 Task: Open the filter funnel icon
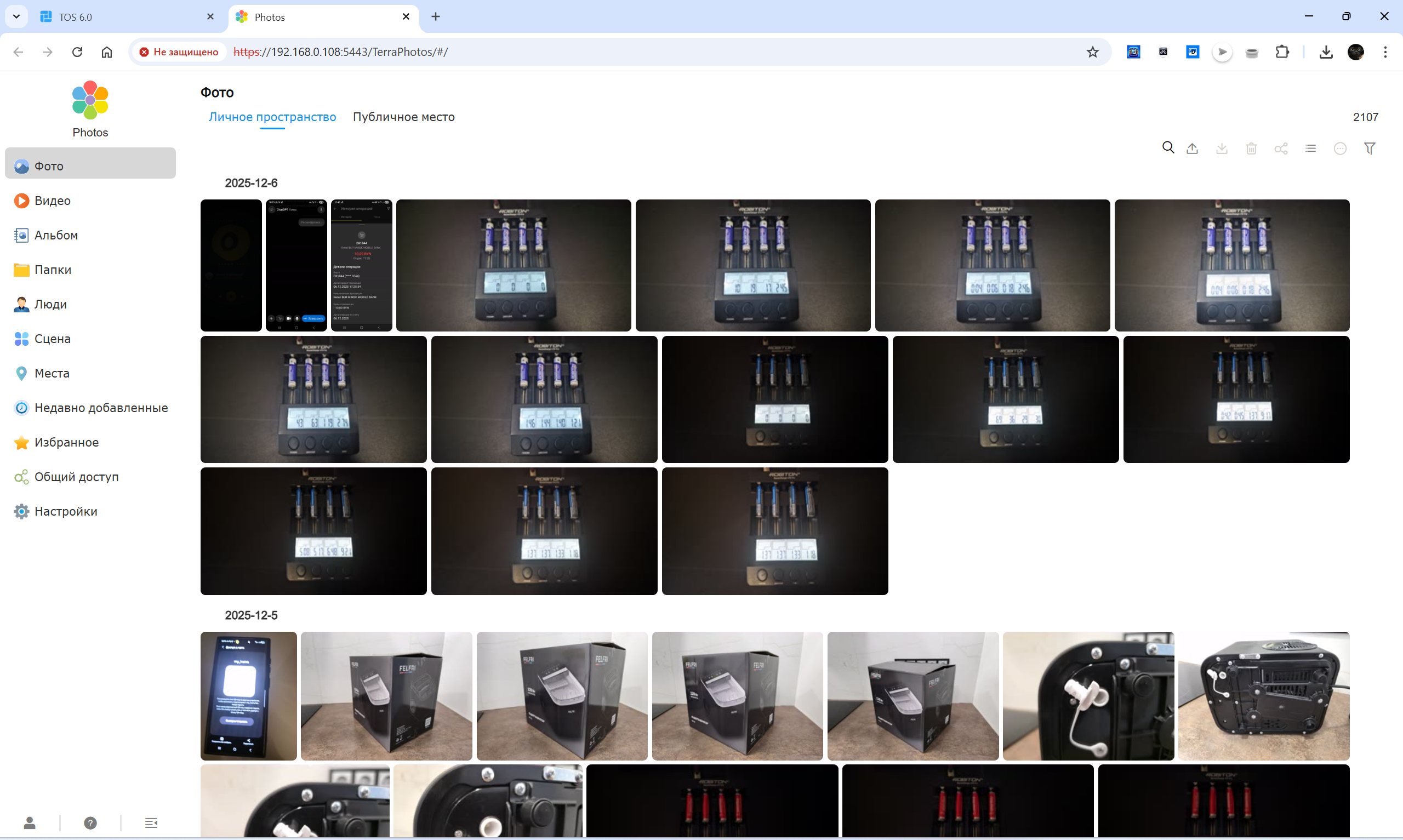[1369, 148]
